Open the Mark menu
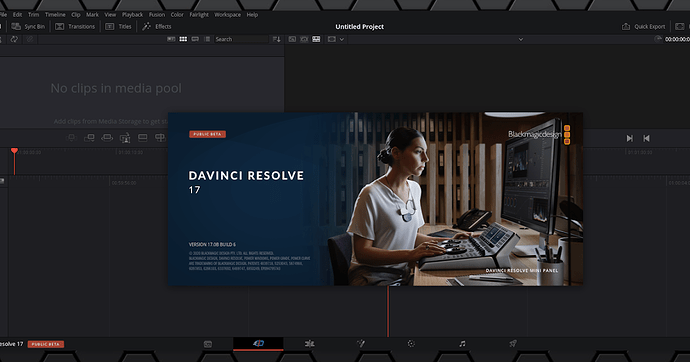Viewport: 690px width, 362px height. point(92,15)
